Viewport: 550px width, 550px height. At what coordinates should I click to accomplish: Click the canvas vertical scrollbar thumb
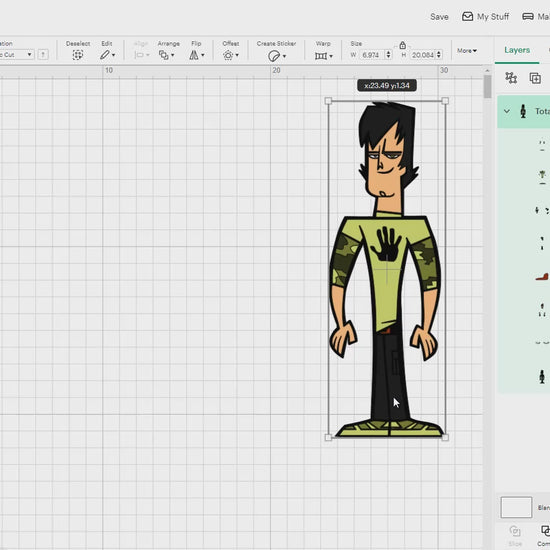click(x=487, y=87)
